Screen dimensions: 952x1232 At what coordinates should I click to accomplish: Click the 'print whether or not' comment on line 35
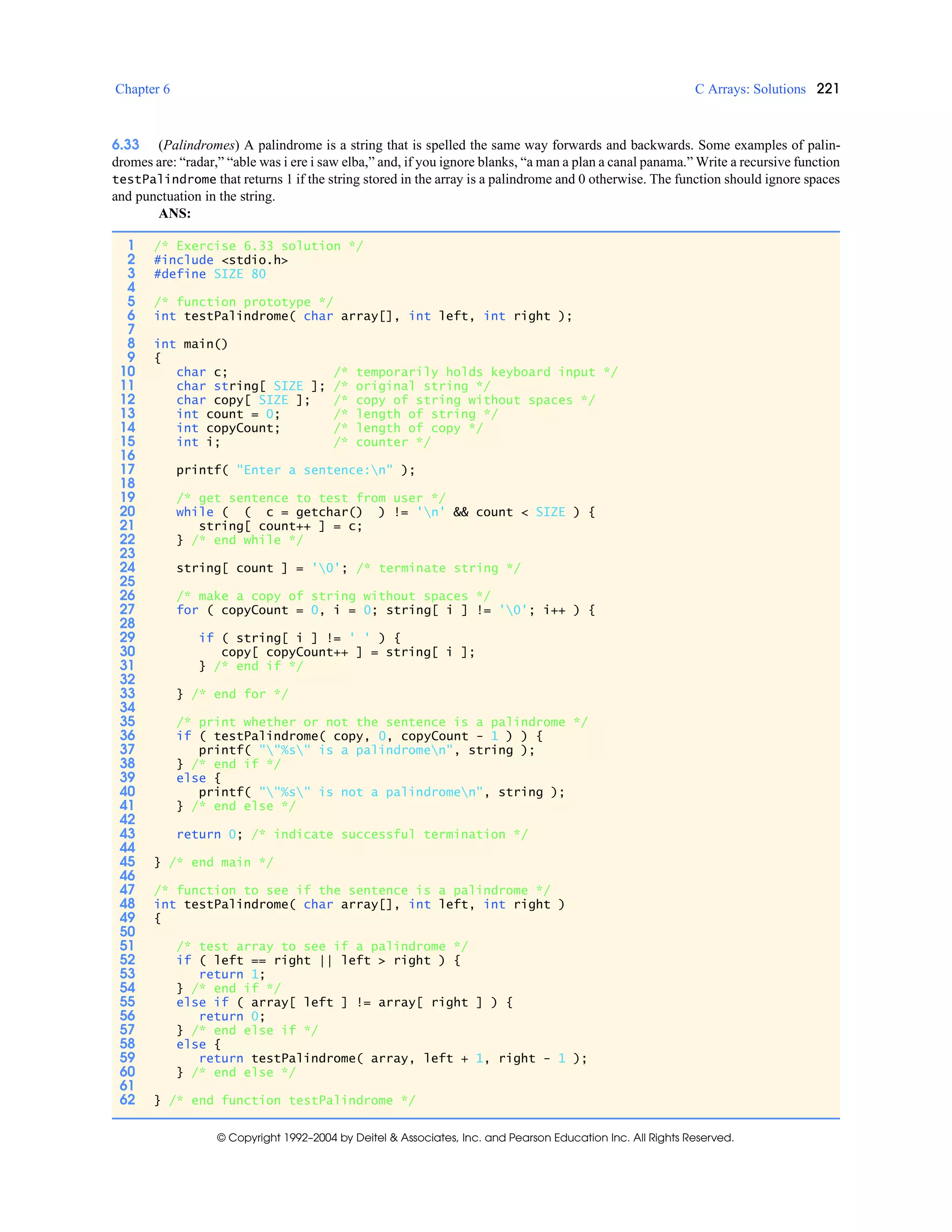[382, 722]
